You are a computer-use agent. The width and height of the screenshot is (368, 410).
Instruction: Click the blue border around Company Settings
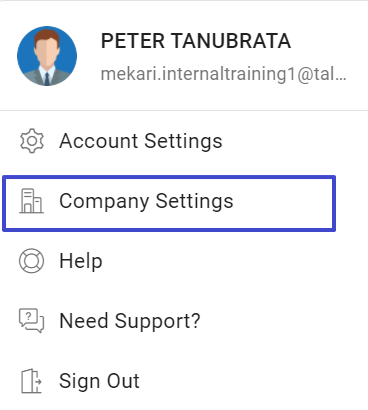(x=169, y=177)
